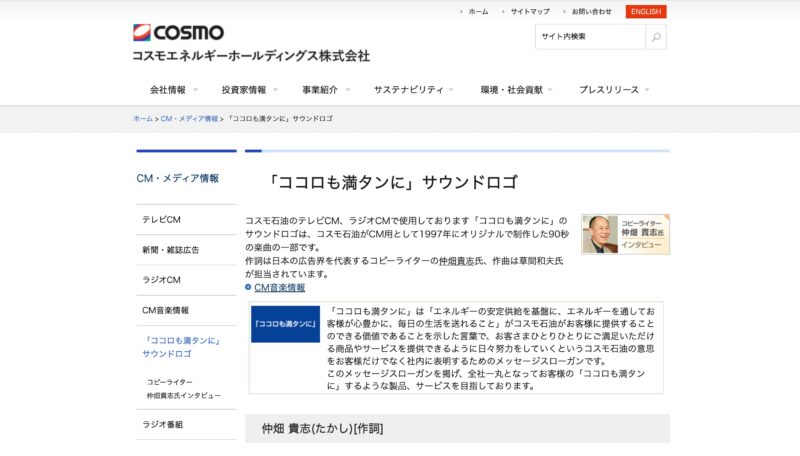This screenshot has width=800, height=456.
Task: Click the search magnifier icon
Action: pyautogui.click(x=656, y=37)
